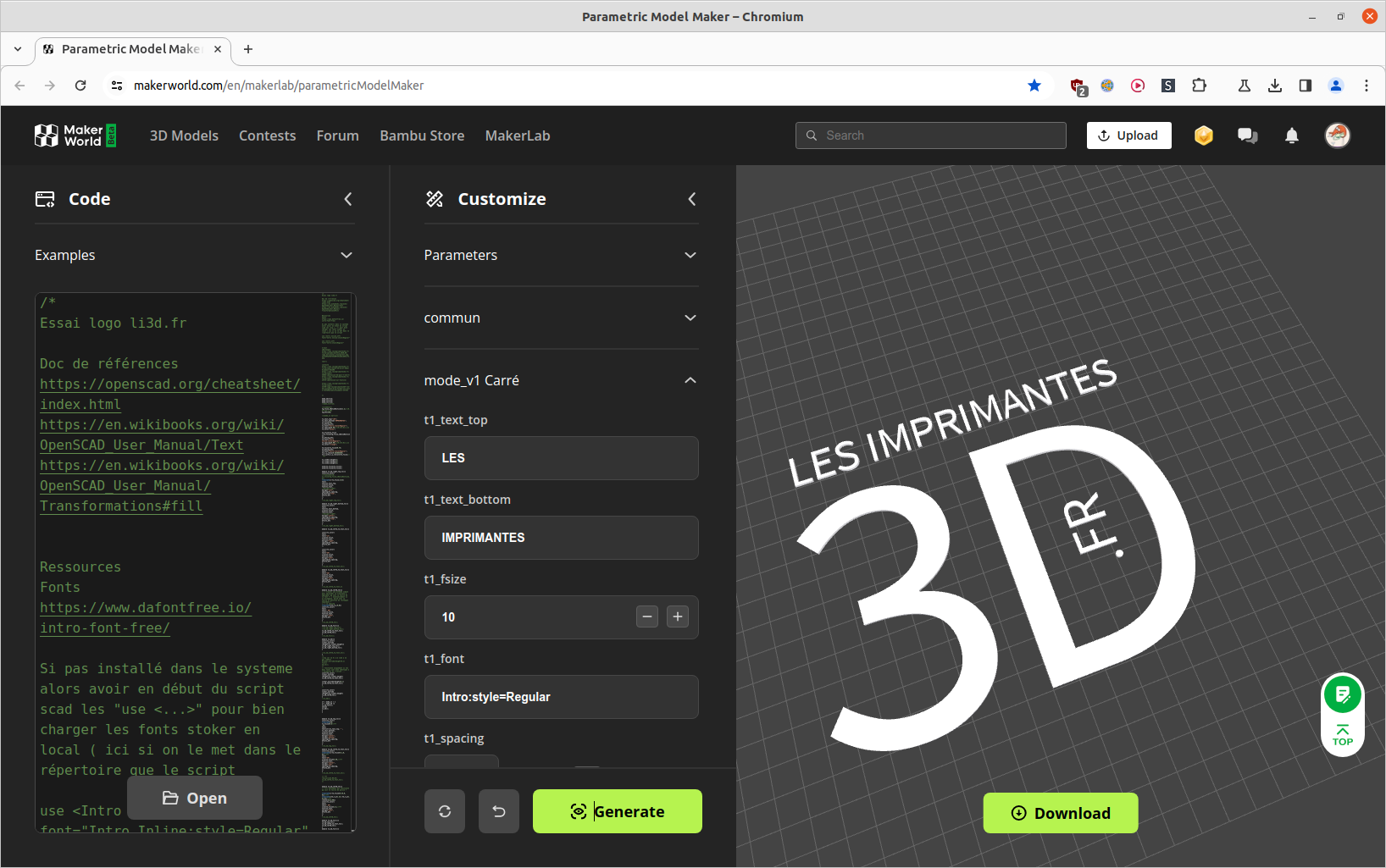Open the tab search dropdown
The height and width of the screenshot is (868, 1386).
click(18, 49)
